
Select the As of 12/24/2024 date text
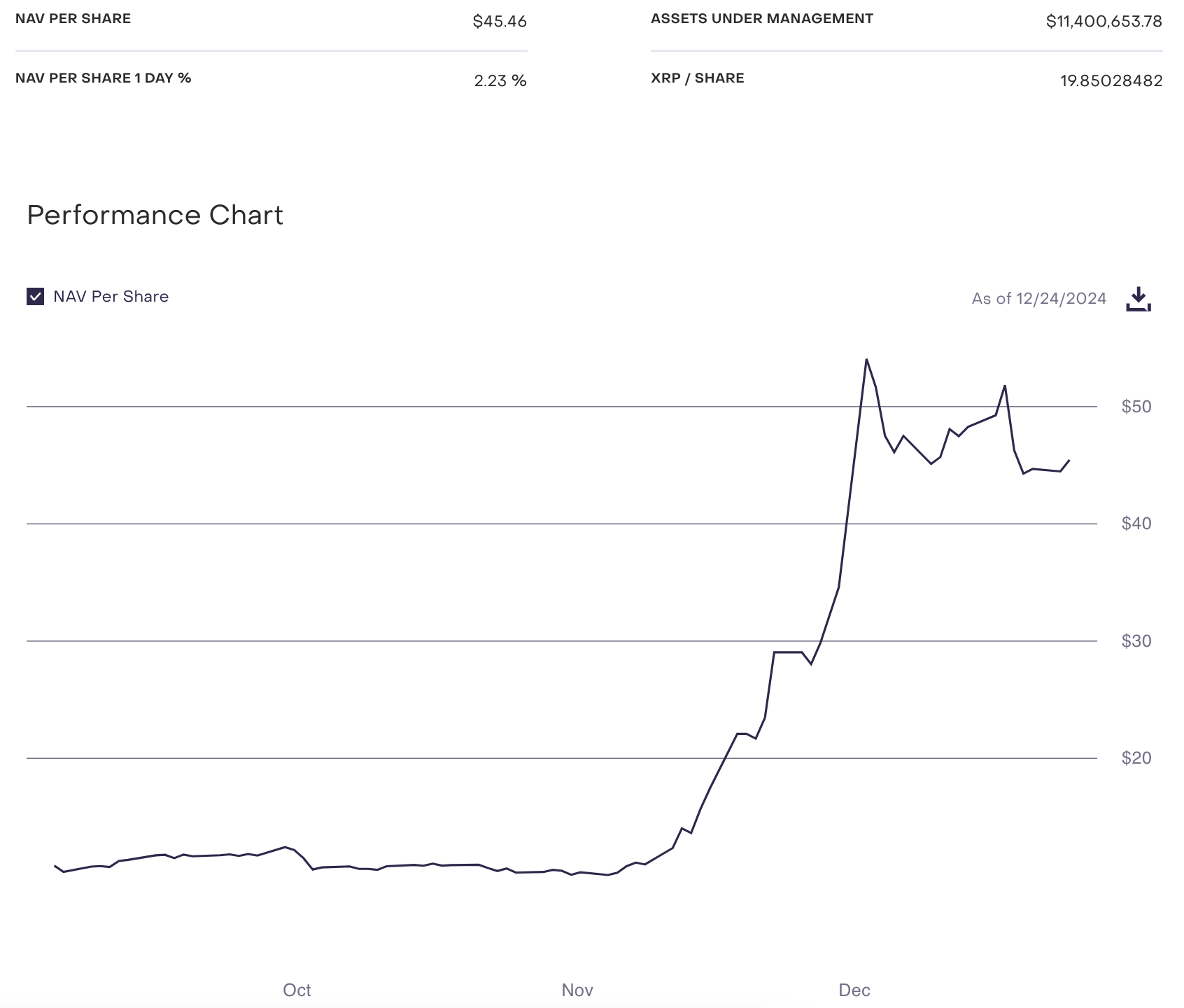pyautogui.click(x=1038, y=299)
